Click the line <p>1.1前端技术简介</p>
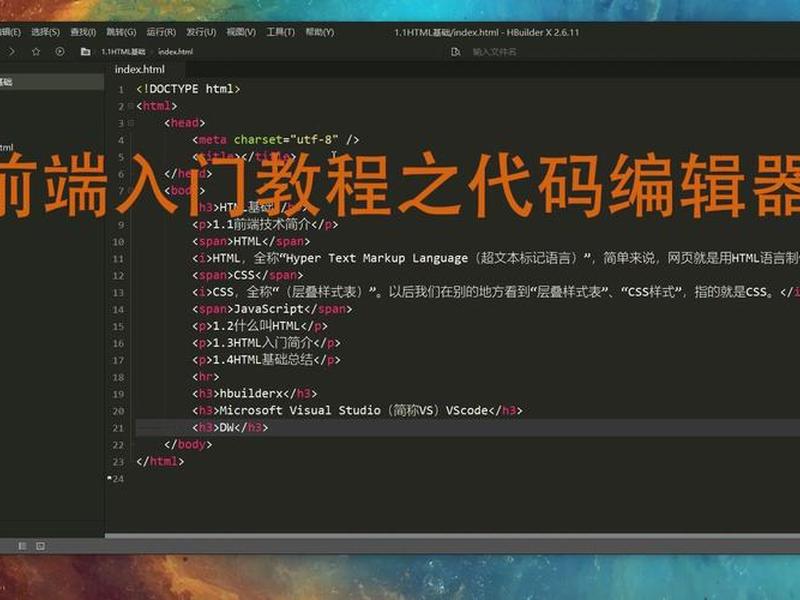The height and width of the screenshot is (600, 800). coord(265,224)
